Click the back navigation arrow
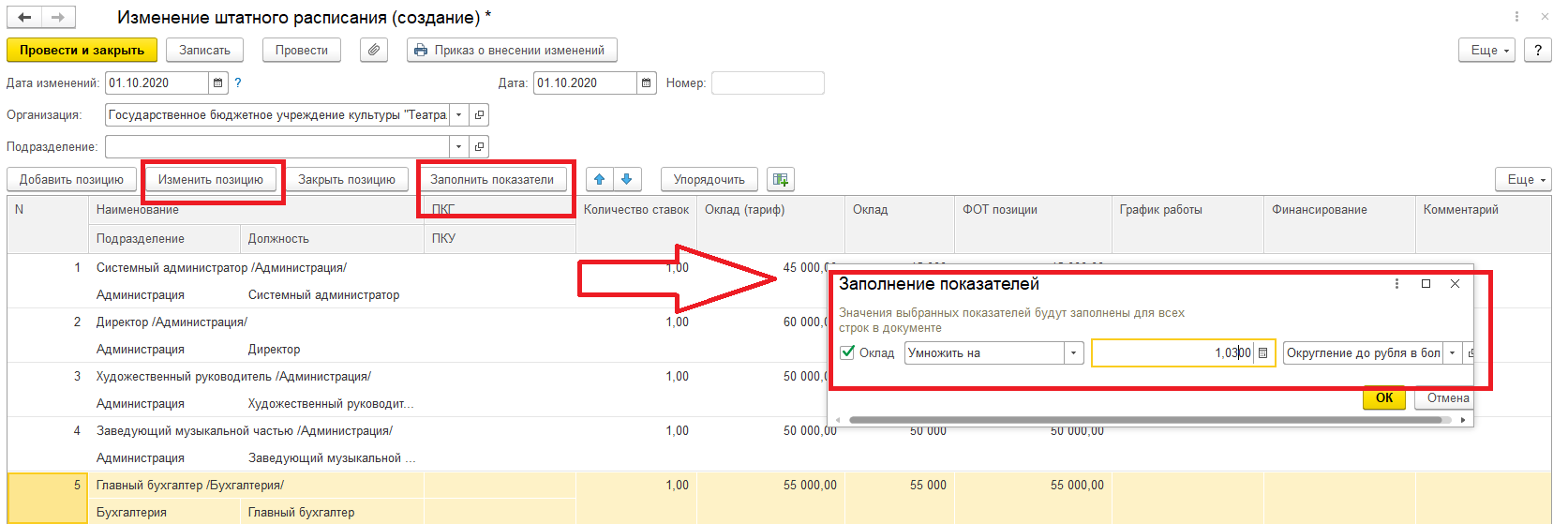 (x=24, y=17)
